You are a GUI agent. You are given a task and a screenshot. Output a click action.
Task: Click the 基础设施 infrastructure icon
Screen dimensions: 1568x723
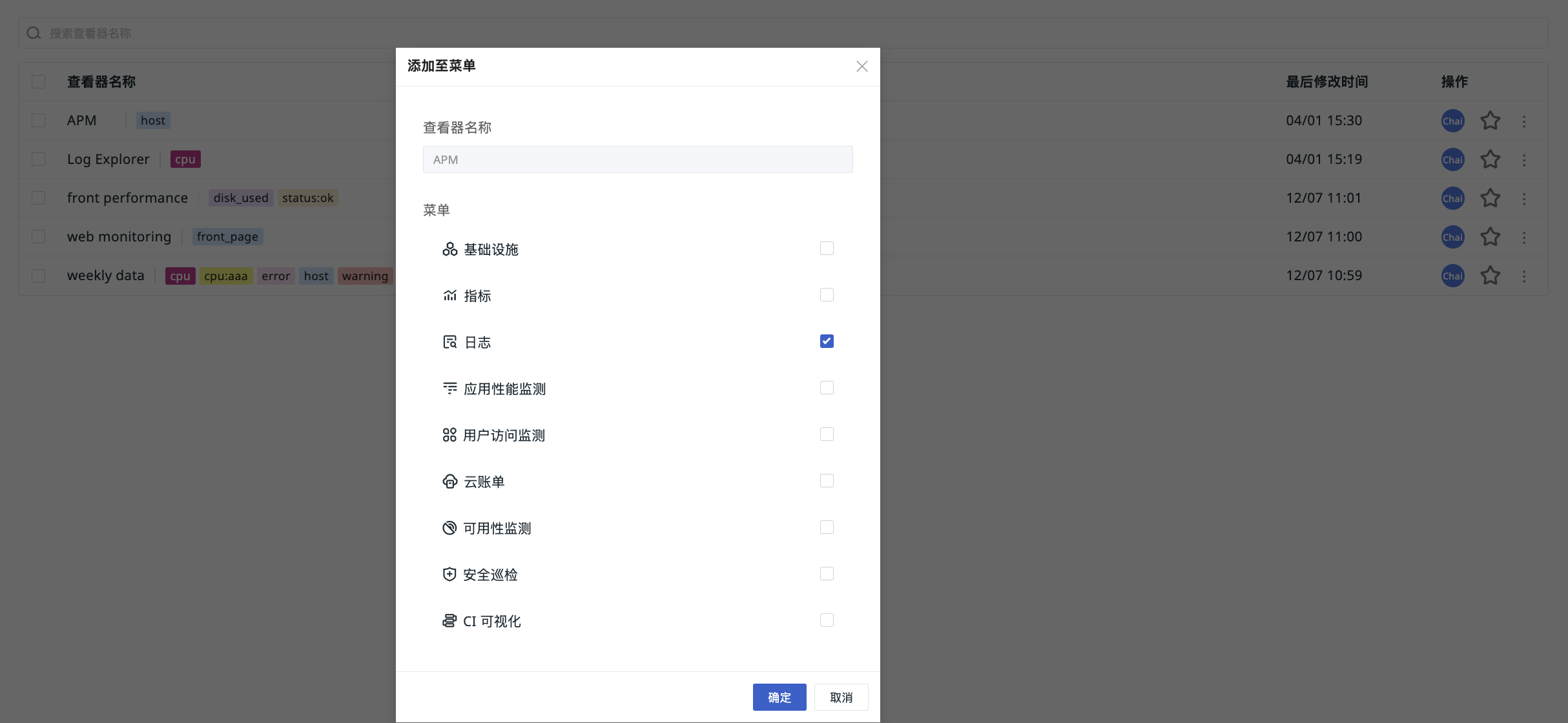tap(449, 249)
